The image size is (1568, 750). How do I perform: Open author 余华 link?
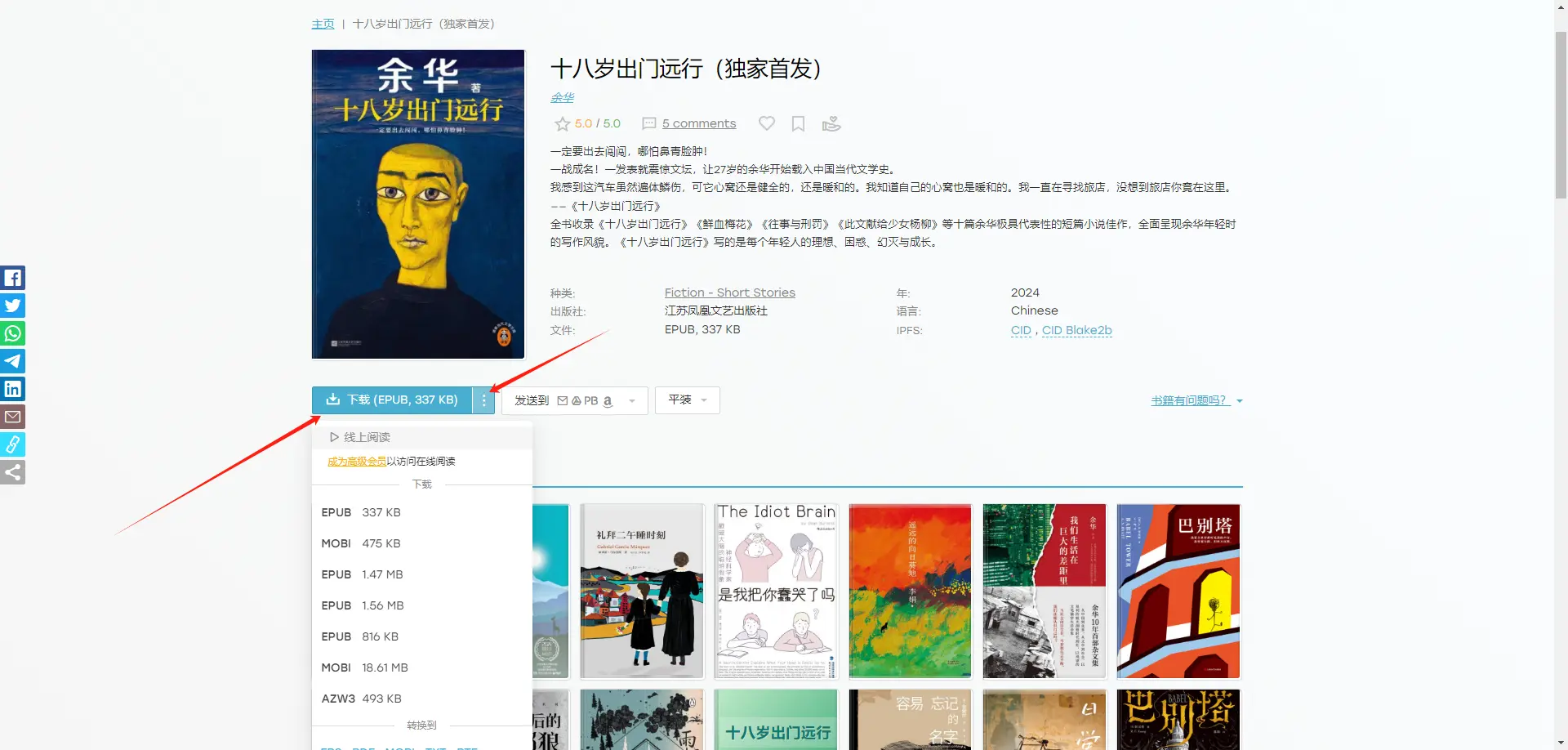click(x=562, y=97)
